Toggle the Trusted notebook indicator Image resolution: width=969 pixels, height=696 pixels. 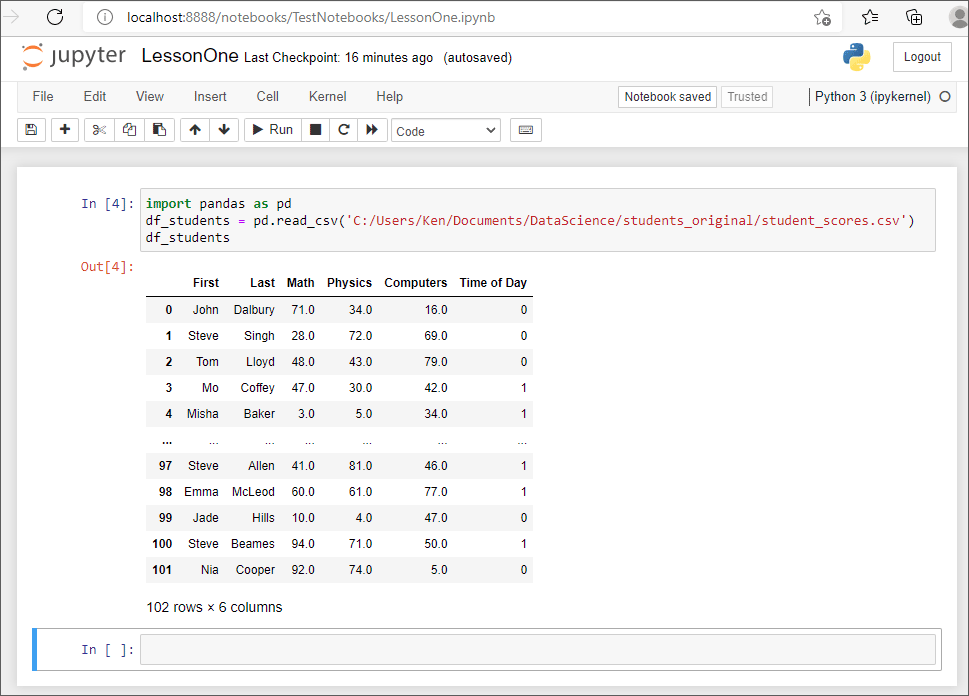coord(747,97)
